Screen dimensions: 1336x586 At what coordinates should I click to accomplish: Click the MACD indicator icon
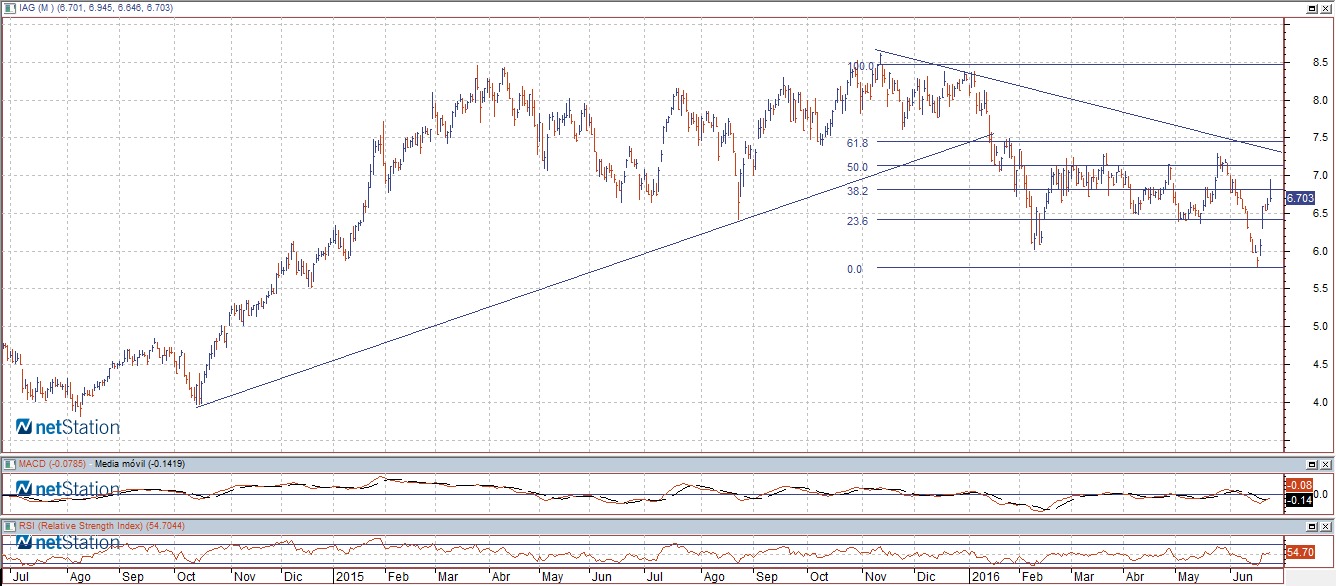[x=9, y=464]
